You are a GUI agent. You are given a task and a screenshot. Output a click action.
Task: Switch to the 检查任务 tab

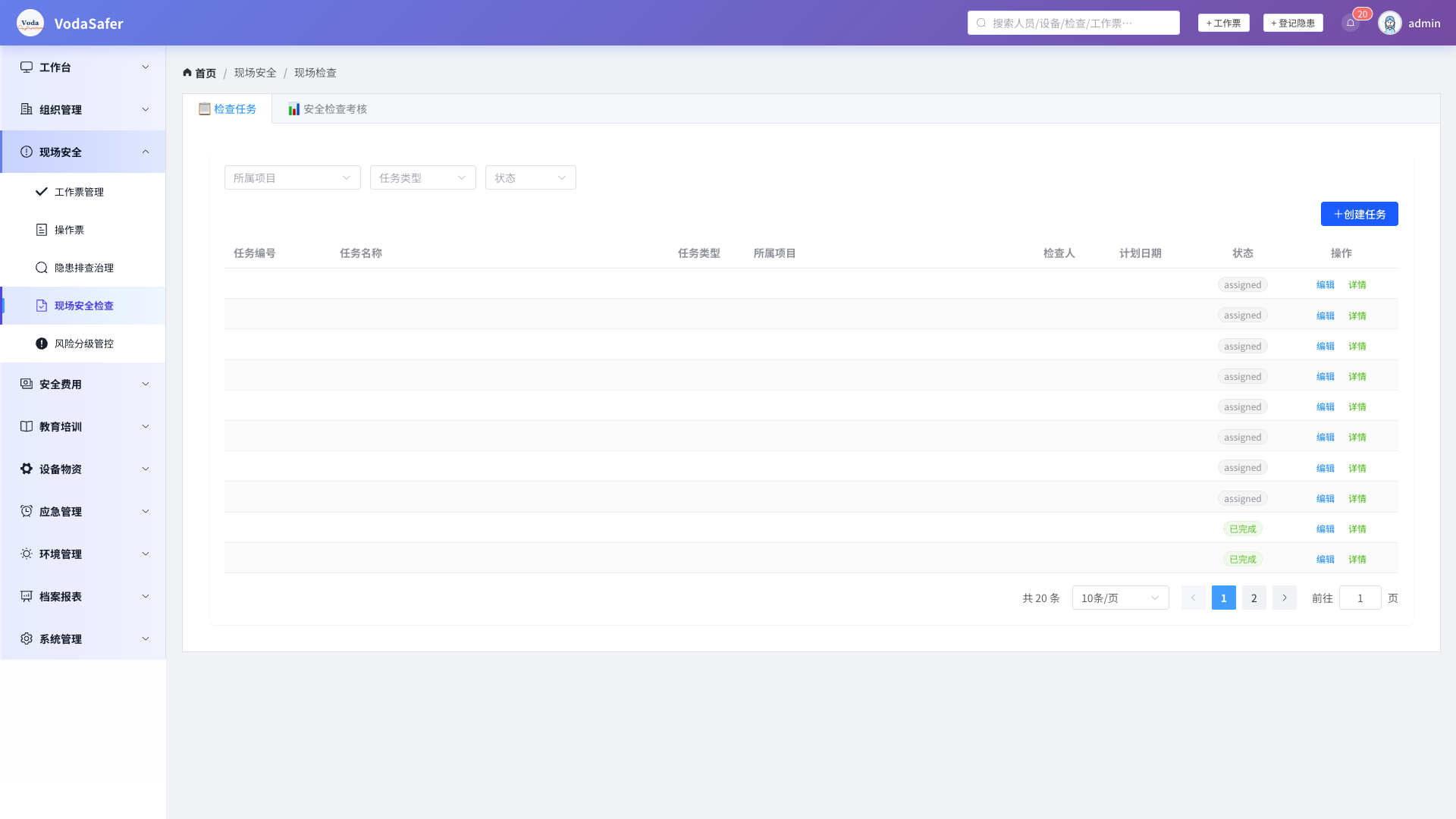point(227,108)
